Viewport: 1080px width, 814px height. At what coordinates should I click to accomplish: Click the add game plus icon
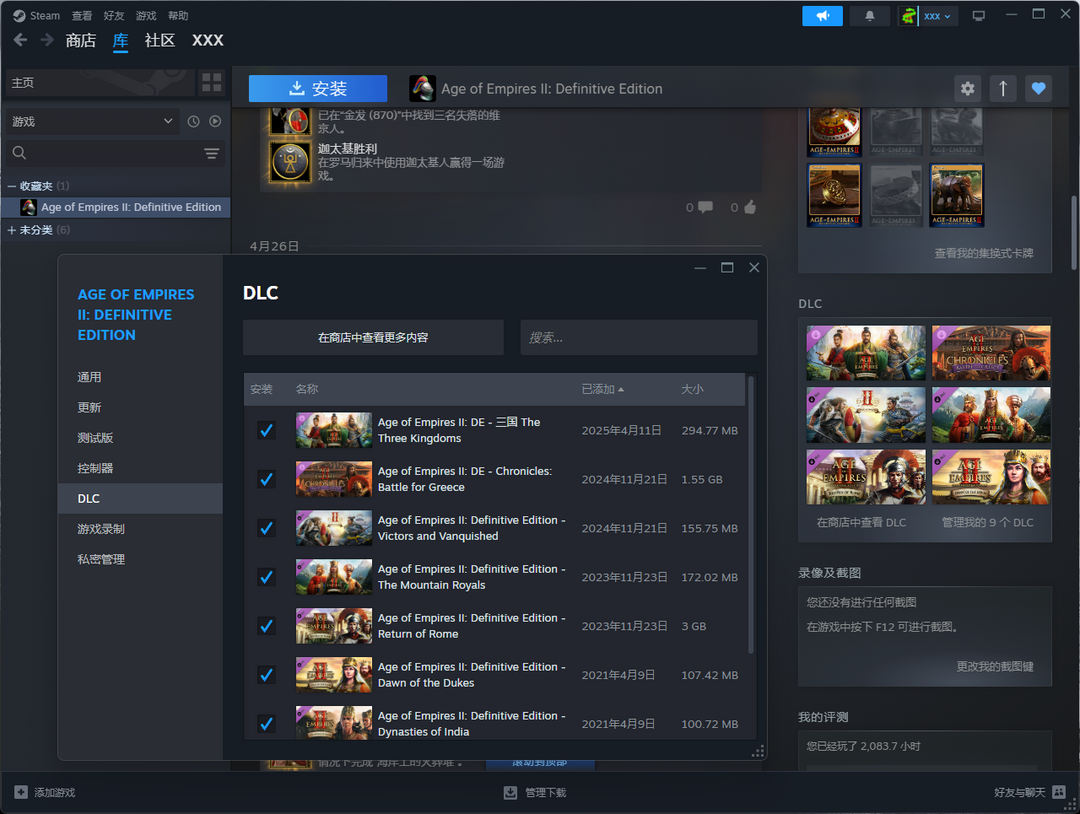[x=21, y=792]
